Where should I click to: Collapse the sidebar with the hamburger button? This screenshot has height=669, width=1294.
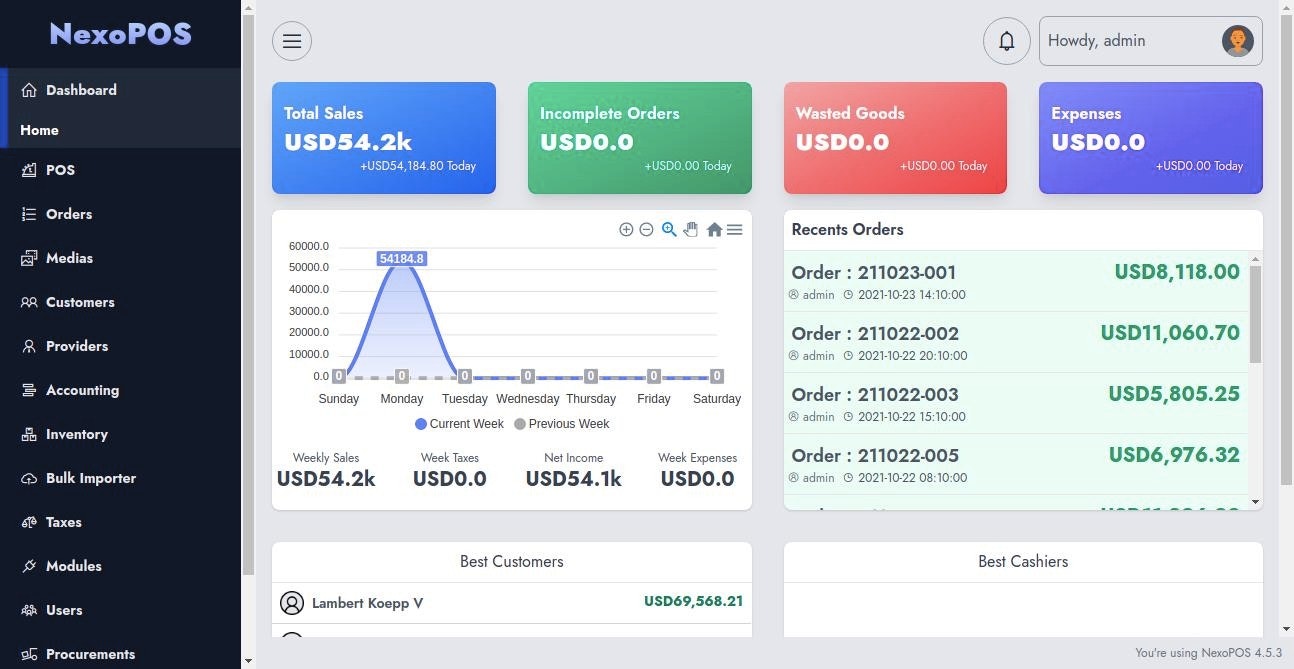pos(291,40)
